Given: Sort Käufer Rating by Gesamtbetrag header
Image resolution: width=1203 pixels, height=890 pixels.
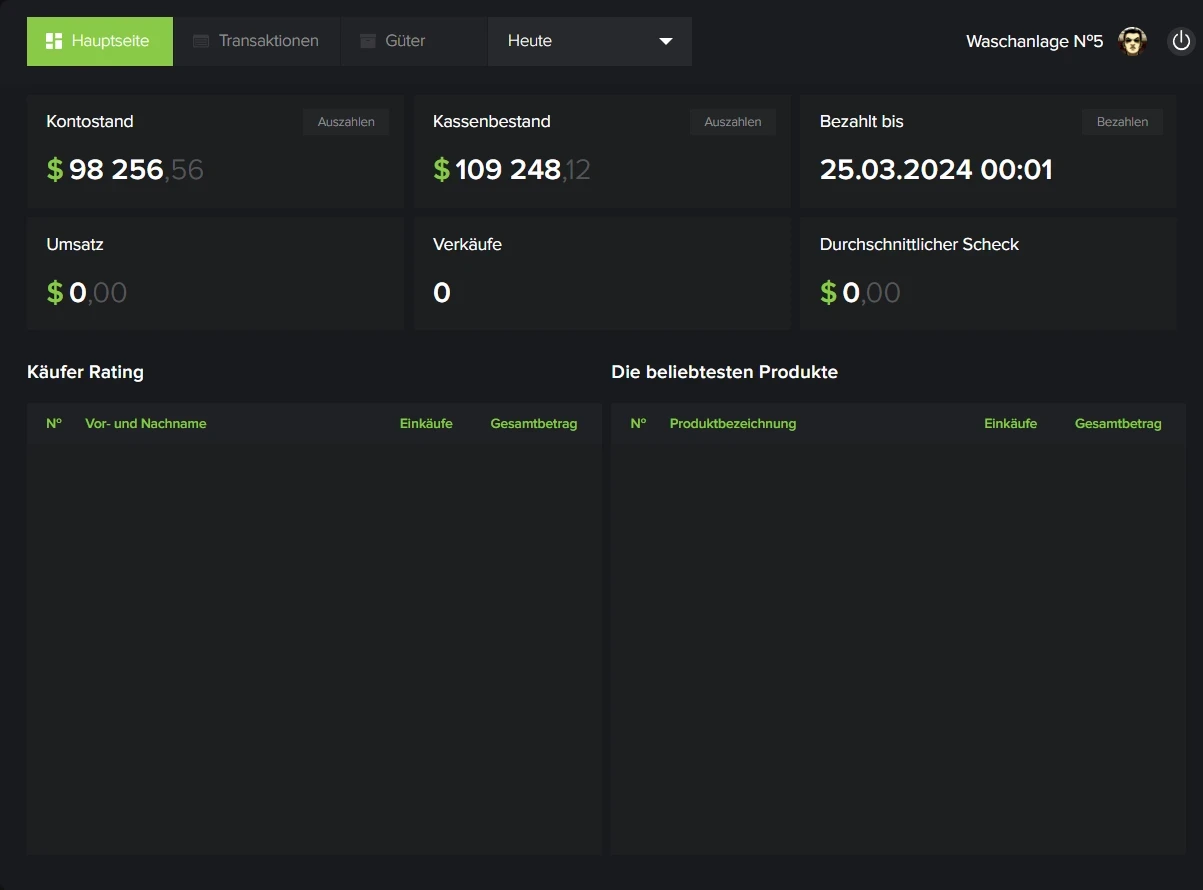Looking at the screenshot, I should click(x=533, y=424).
